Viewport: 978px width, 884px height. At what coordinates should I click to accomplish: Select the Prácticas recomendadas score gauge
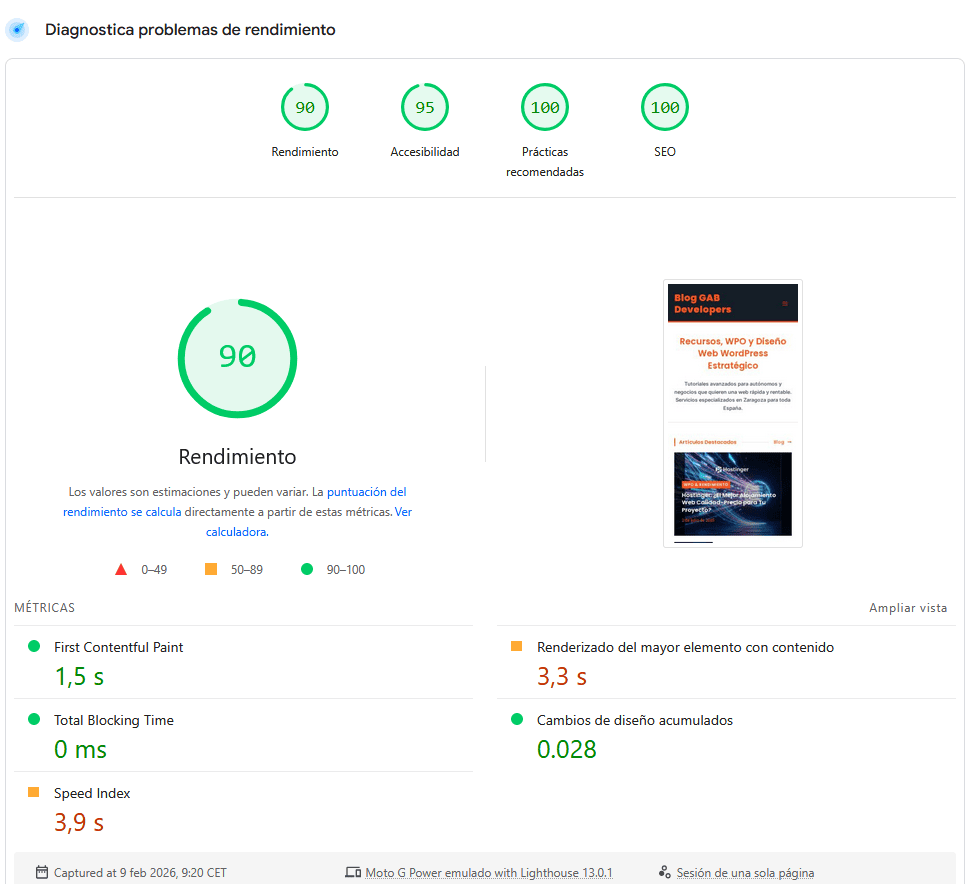[x=545, y=108]
